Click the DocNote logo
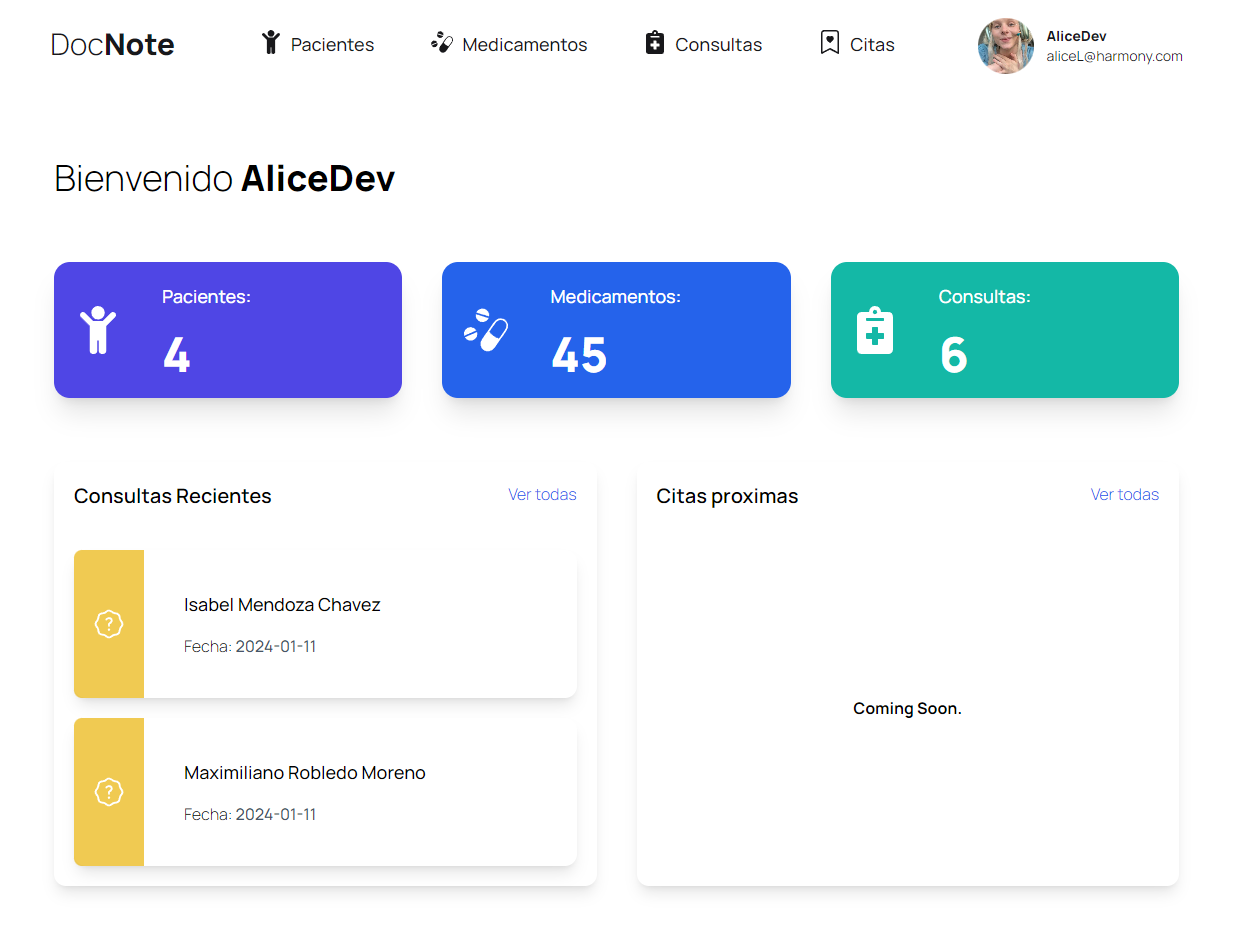The width and height of the screenshot is (1233, 935). tap(113, 45)
